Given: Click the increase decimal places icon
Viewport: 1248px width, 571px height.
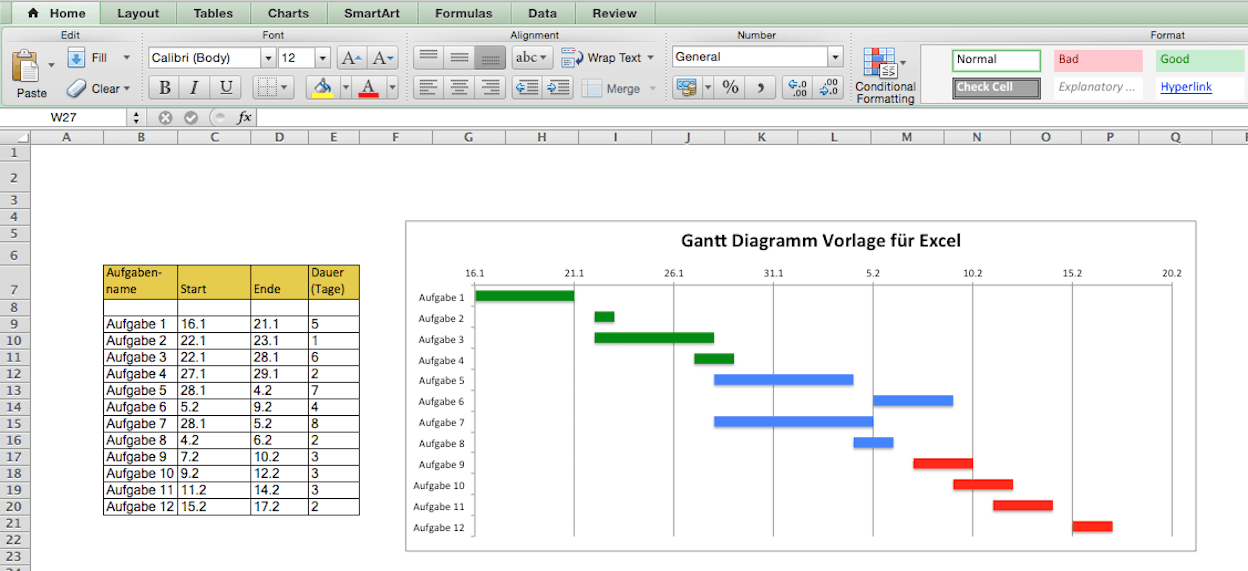Looking at the screenshot, I should tap(796, 88).
